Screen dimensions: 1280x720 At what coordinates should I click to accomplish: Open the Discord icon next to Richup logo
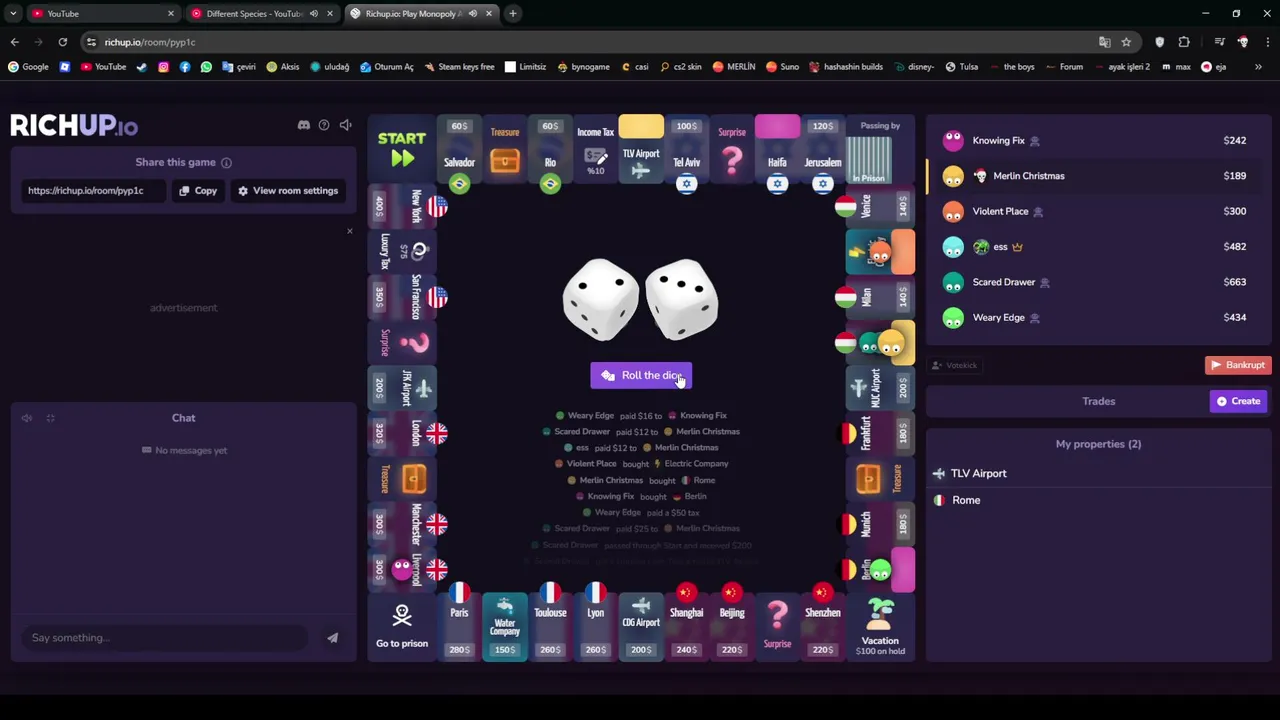(304, 125)
